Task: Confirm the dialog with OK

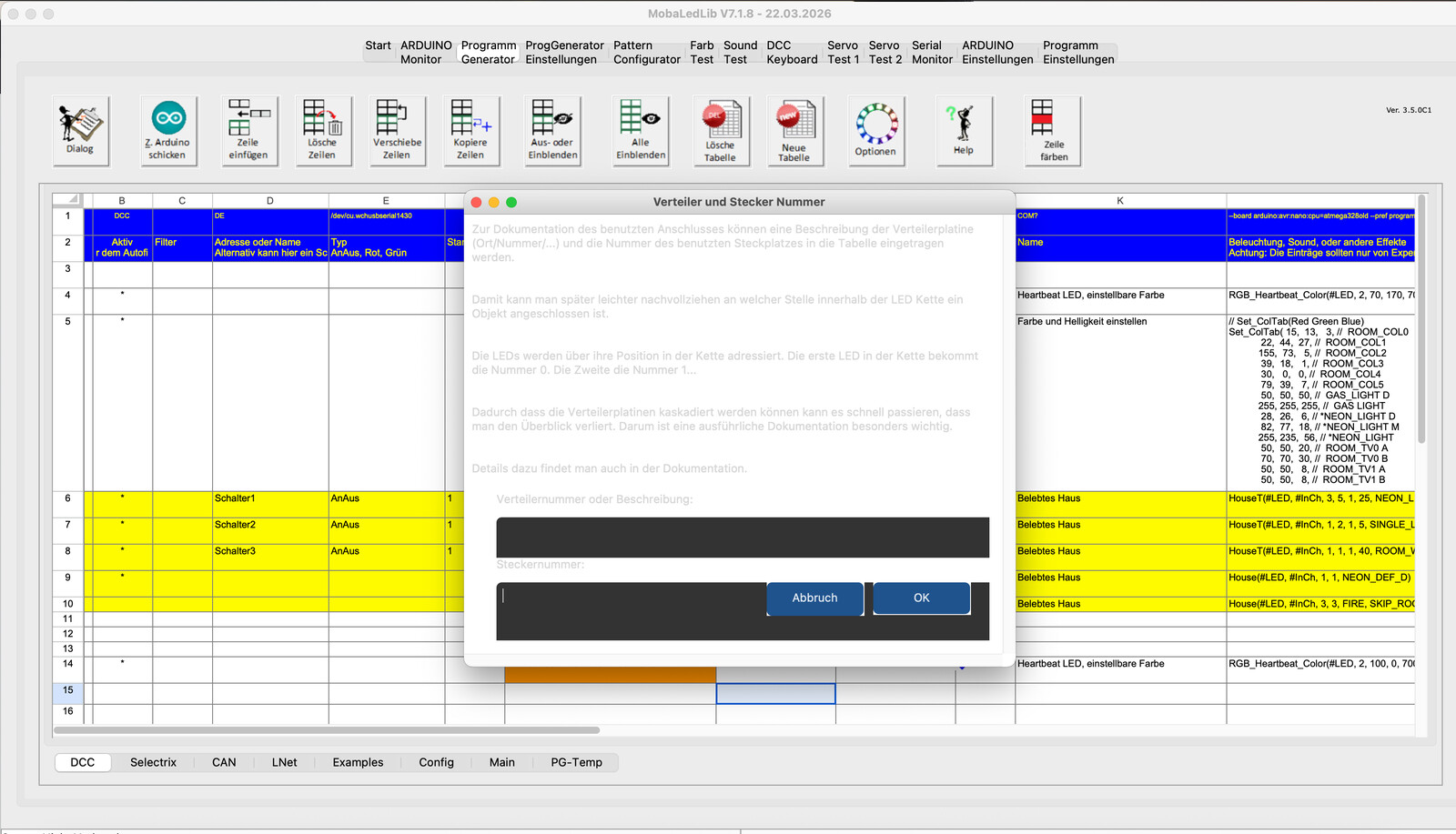Action: click(921, 598)
